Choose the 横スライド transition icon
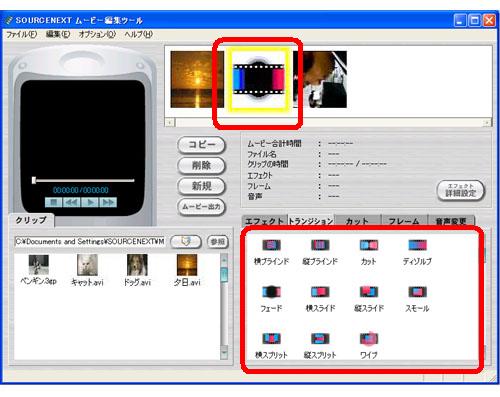Viewport: 500px width, 397px height. click(320, 292)
